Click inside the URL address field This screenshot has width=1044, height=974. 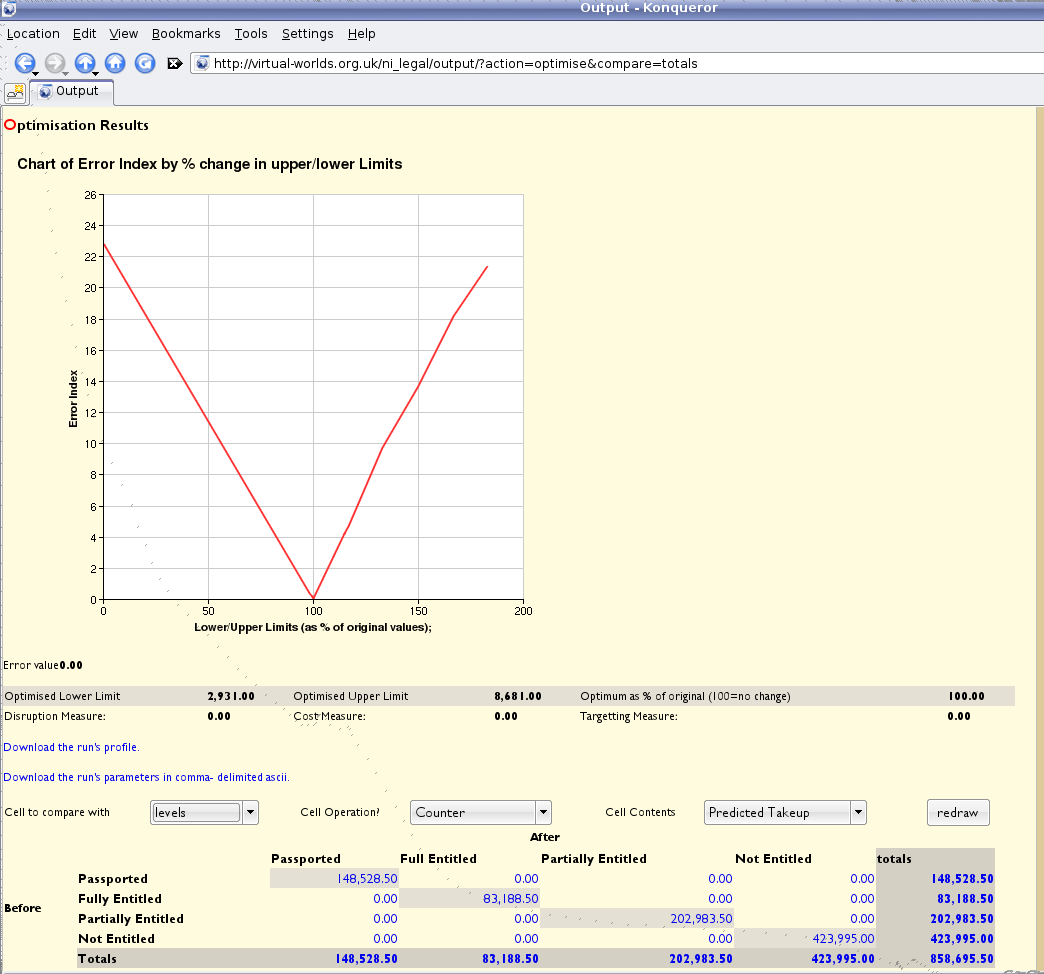(500, 62)
